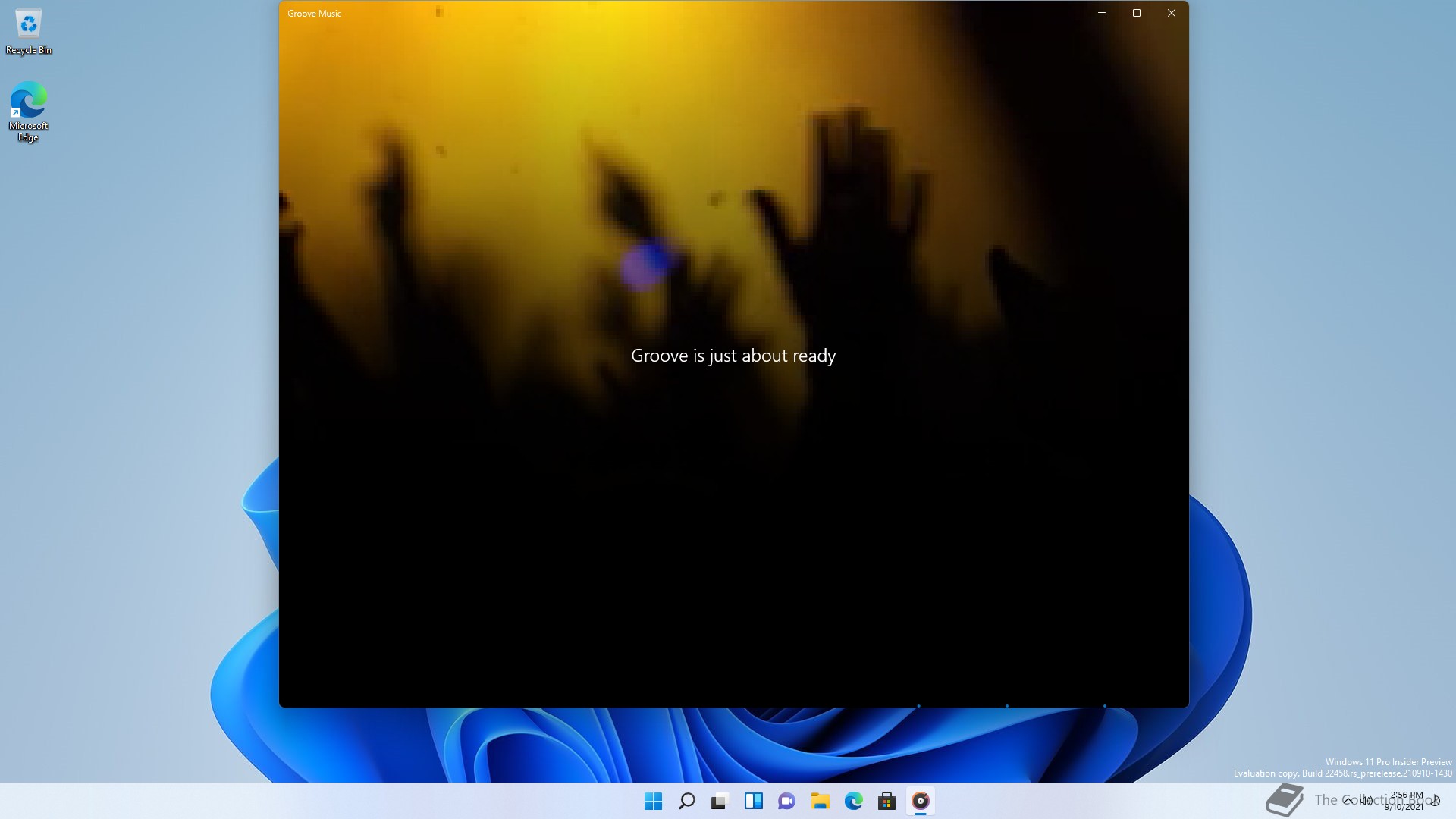The image size is (1456, 819).
Task: Launch Edge browser from the taskbar
Action: point(853,801)
